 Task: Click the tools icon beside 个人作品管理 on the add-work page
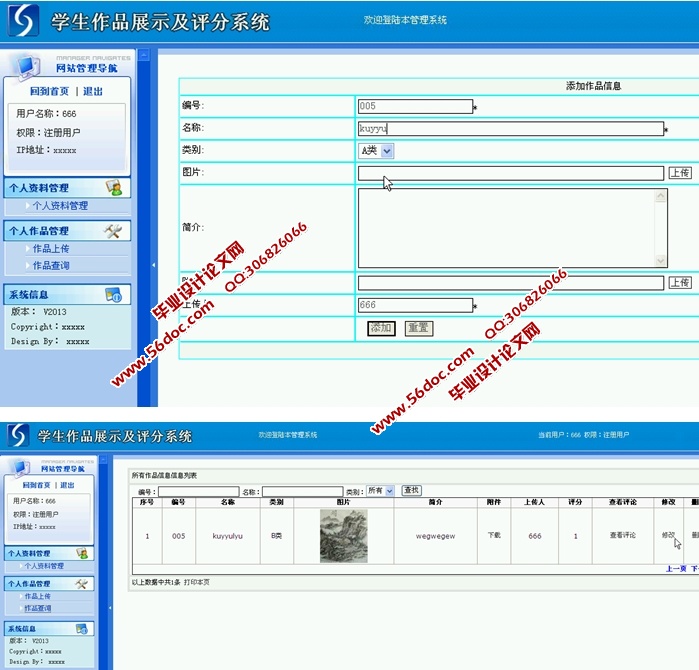[113, 230]
